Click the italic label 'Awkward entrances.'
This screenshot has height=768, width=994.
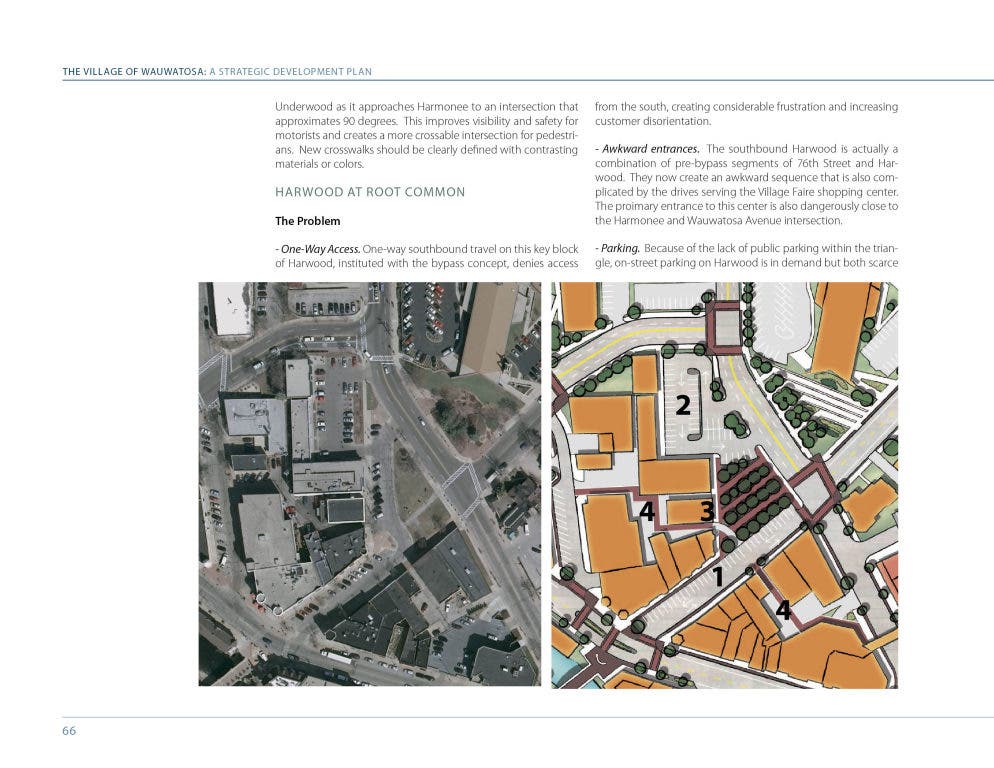[650, 149]
